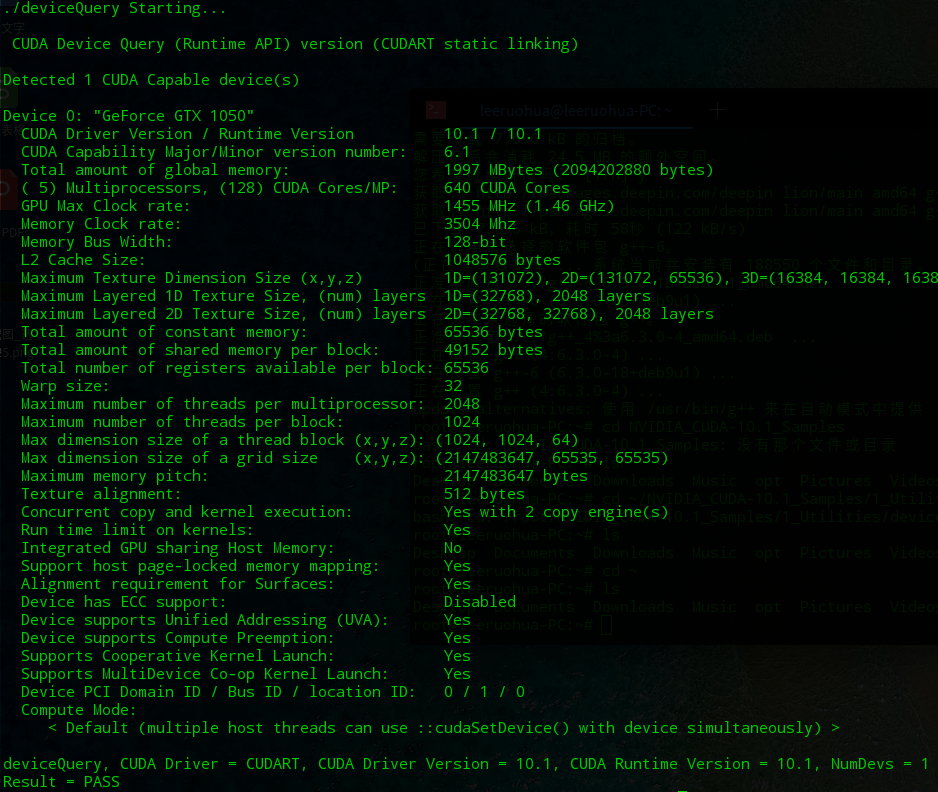Click "(2147483647, 65535, 65535)" grid size value
The height and width of the screenshot is (792, 938).
coord(552,458)
